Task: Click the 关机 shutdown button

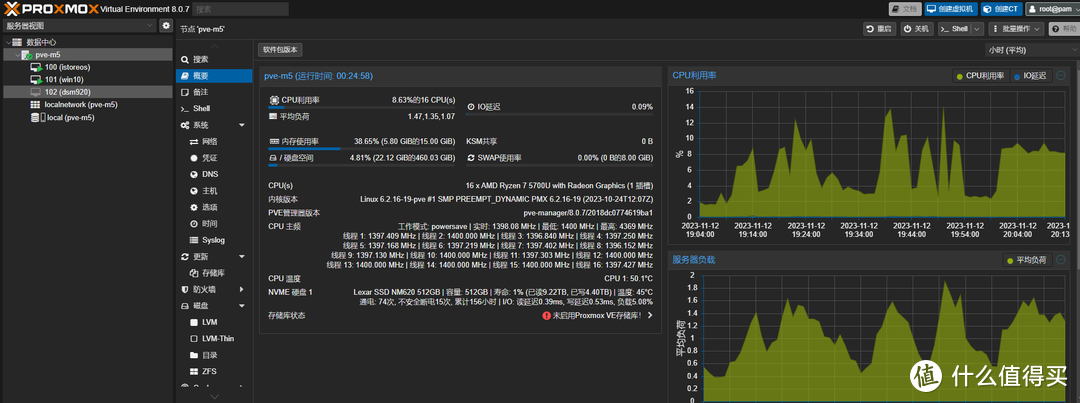Action: (917, 29)
